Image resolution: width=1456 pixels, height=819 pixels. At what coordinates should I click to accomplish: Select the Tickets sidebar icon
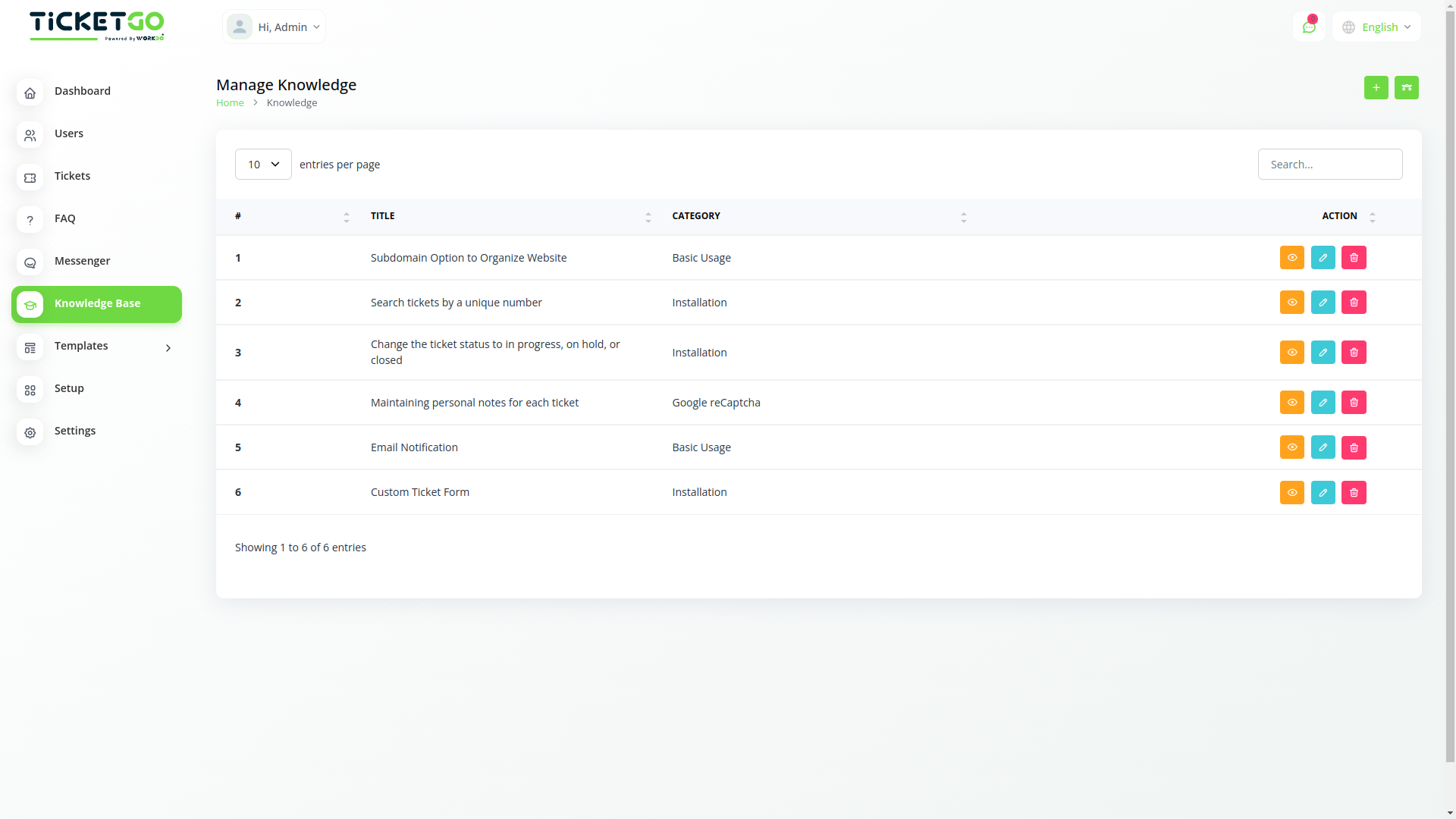click(x=30, y=177)
